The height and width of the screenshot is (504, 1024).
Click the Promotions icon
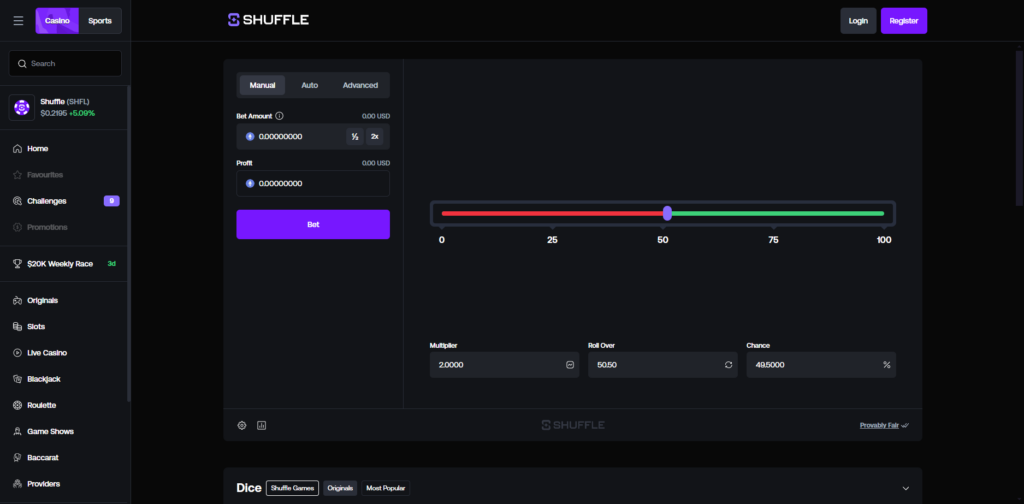[x=18, y=227]
